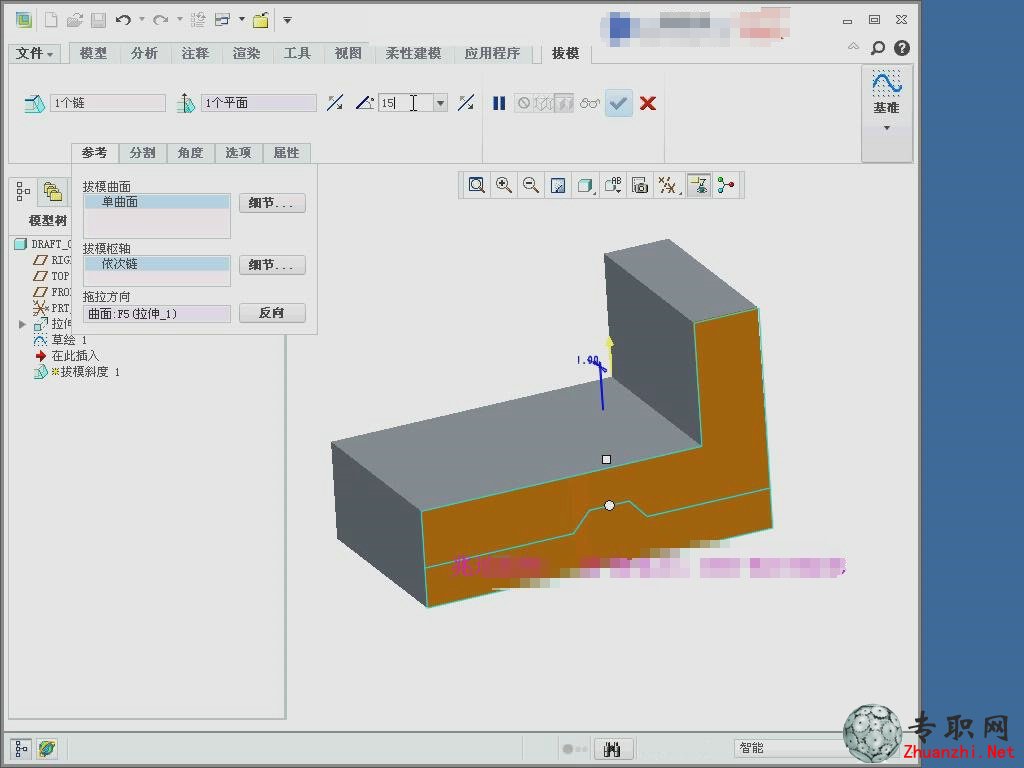Viewport: 1024px width, 768px height.
Task: Open the draft angle value dropdown
Action: 441,103
